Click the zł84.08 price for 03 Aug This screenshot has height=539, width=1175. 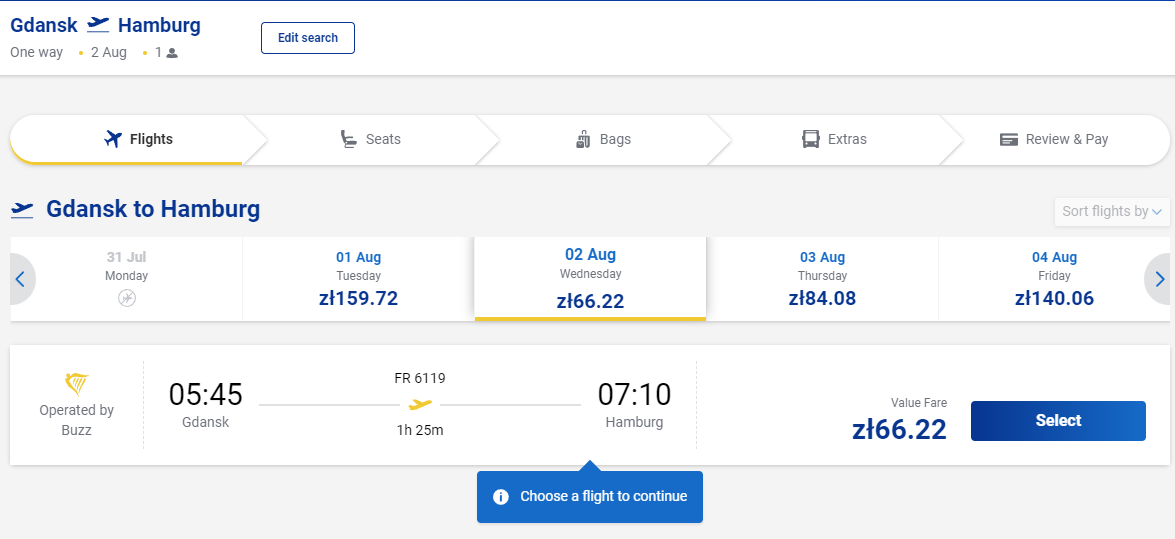point(822,298)
